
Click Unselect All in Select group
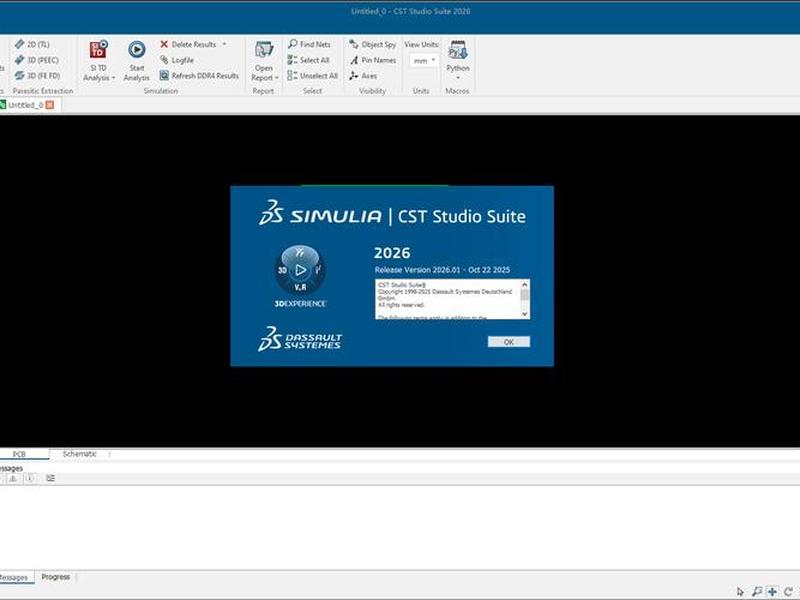(x=312, y=76)
